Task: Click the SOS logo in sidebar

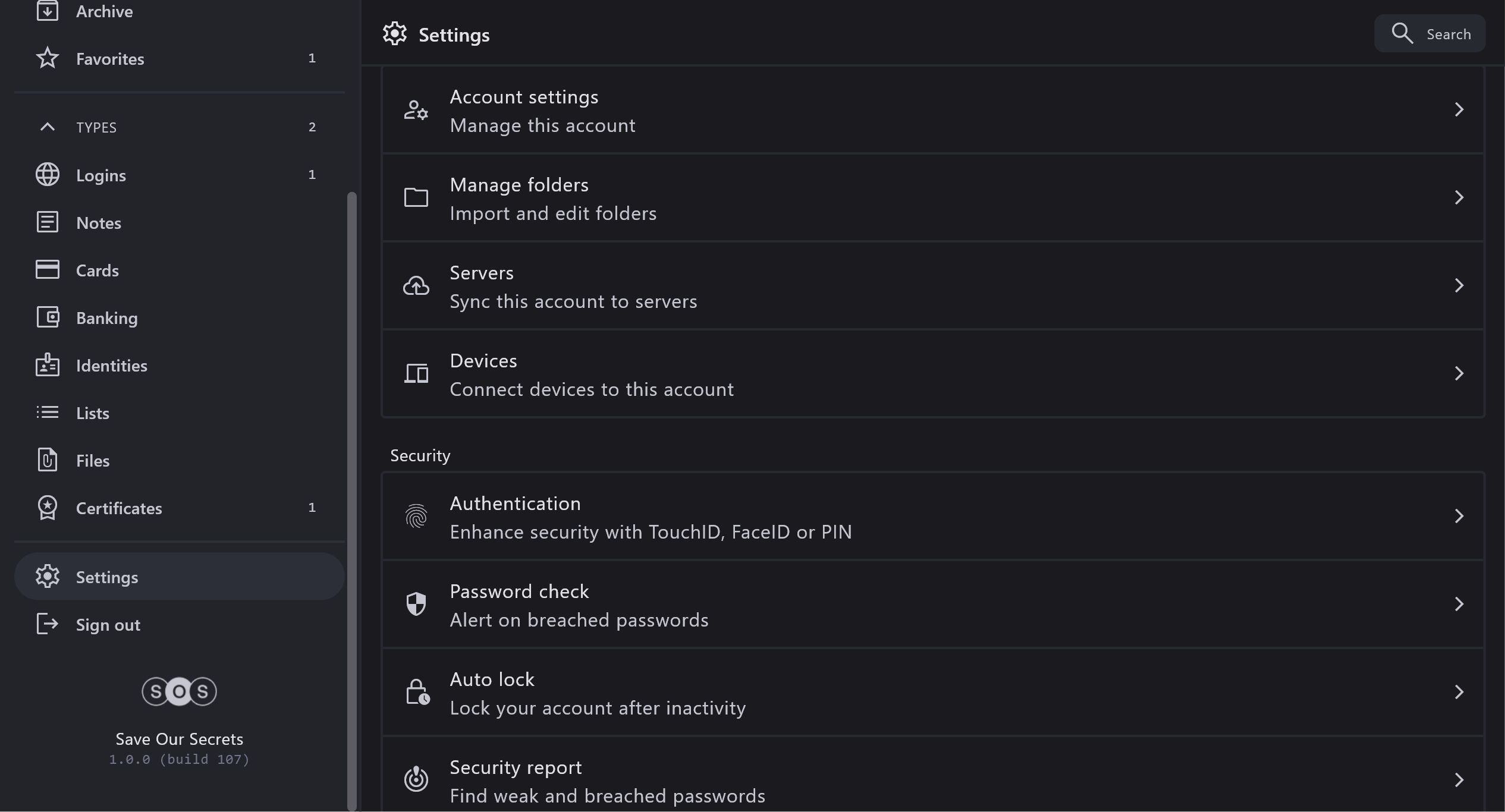Action: pyautogui.click(x=179, y=691)
